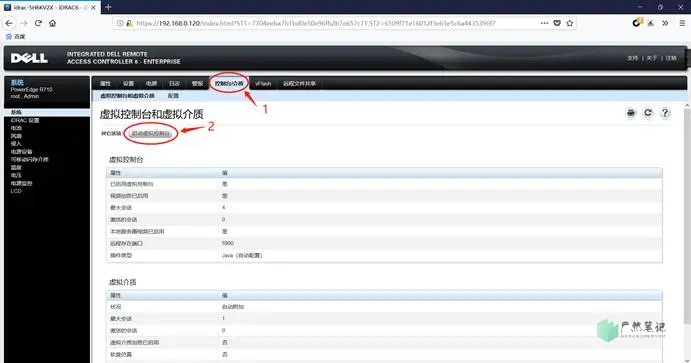Open the page actions three-dots menu

[x=544, y=23]
